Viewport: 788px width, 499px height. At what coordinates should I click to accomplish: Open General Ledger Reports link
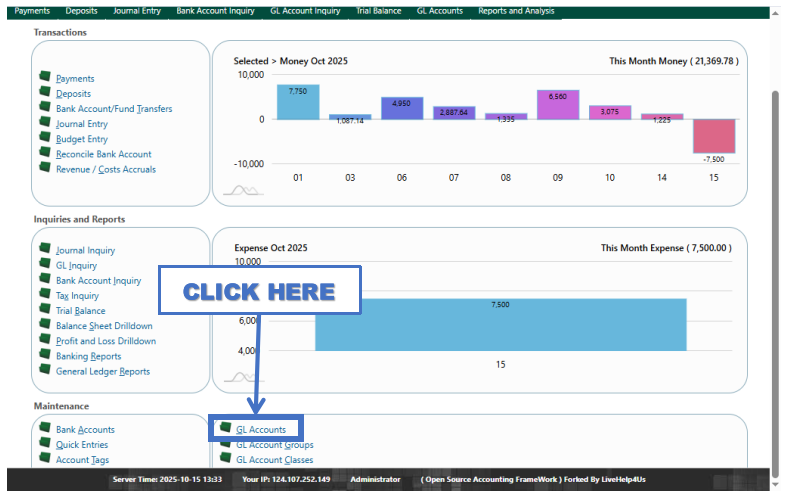102,371
